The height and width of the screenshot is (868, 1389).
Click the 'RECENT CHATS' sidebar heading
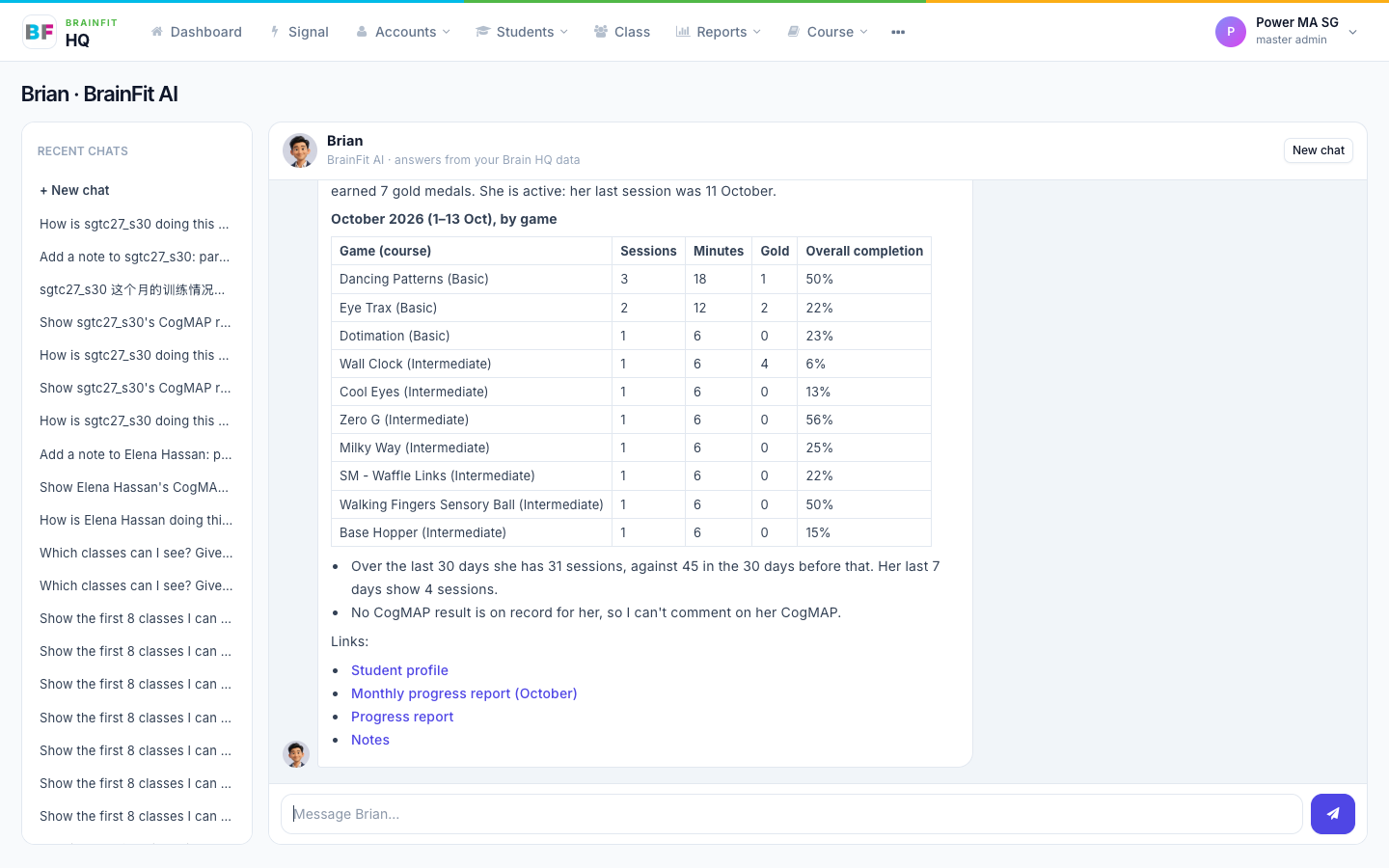(x=83, y=151)
